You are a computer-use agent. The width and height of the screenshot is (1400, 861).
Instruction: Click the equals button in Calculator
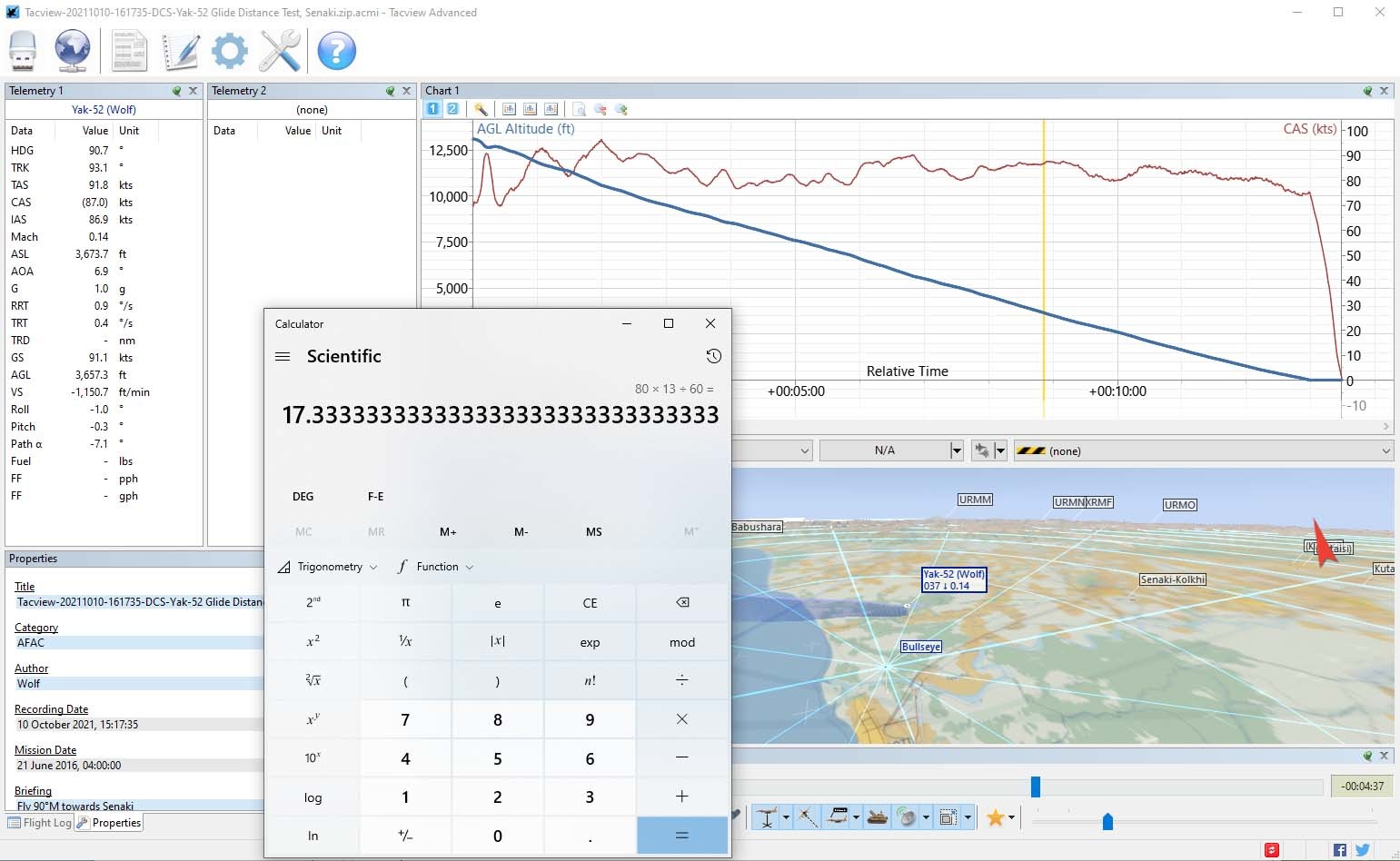pos(682,836)
